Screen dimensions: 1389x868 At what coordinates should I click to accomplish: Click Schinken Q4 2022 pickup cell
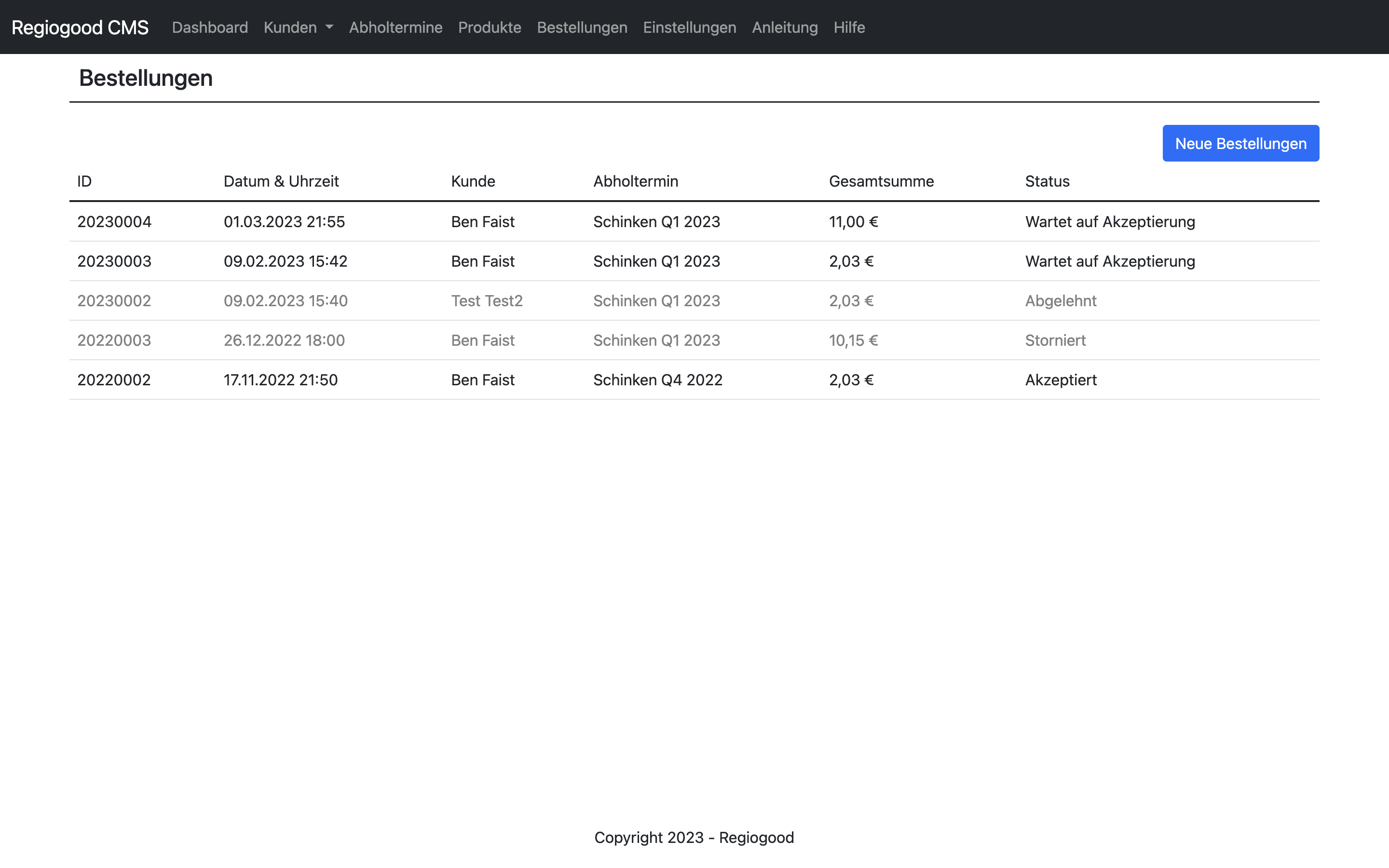[657, 380]
